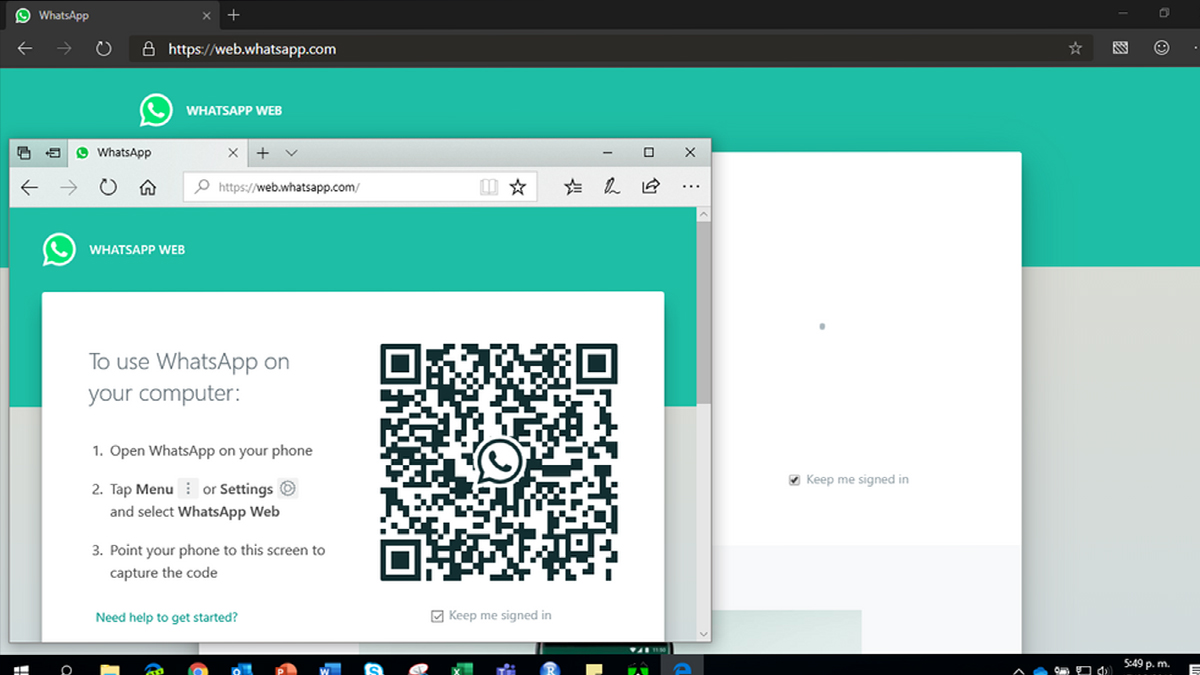This screenshot has width=1200, height=675.
Task: Open a new tab in front Edge window
Action: (263, 153)
